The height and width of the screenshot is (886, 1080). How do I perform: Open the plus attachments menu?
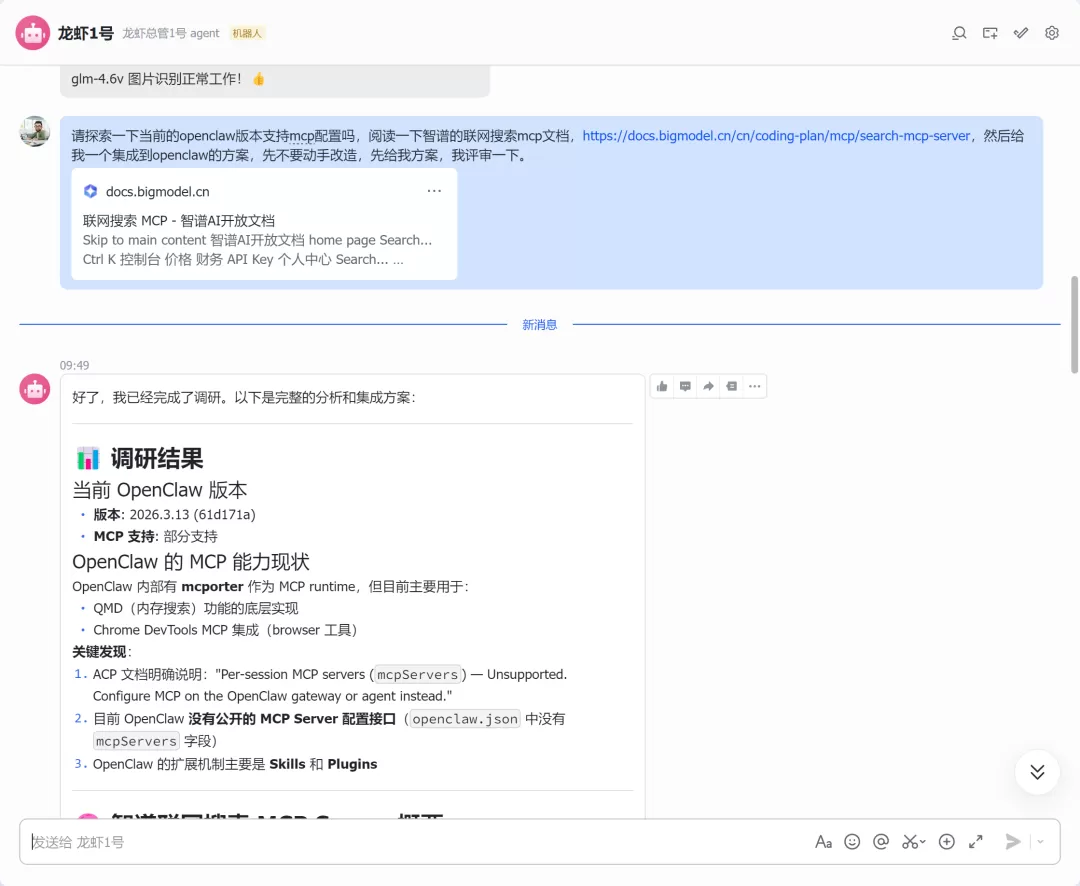947,842
